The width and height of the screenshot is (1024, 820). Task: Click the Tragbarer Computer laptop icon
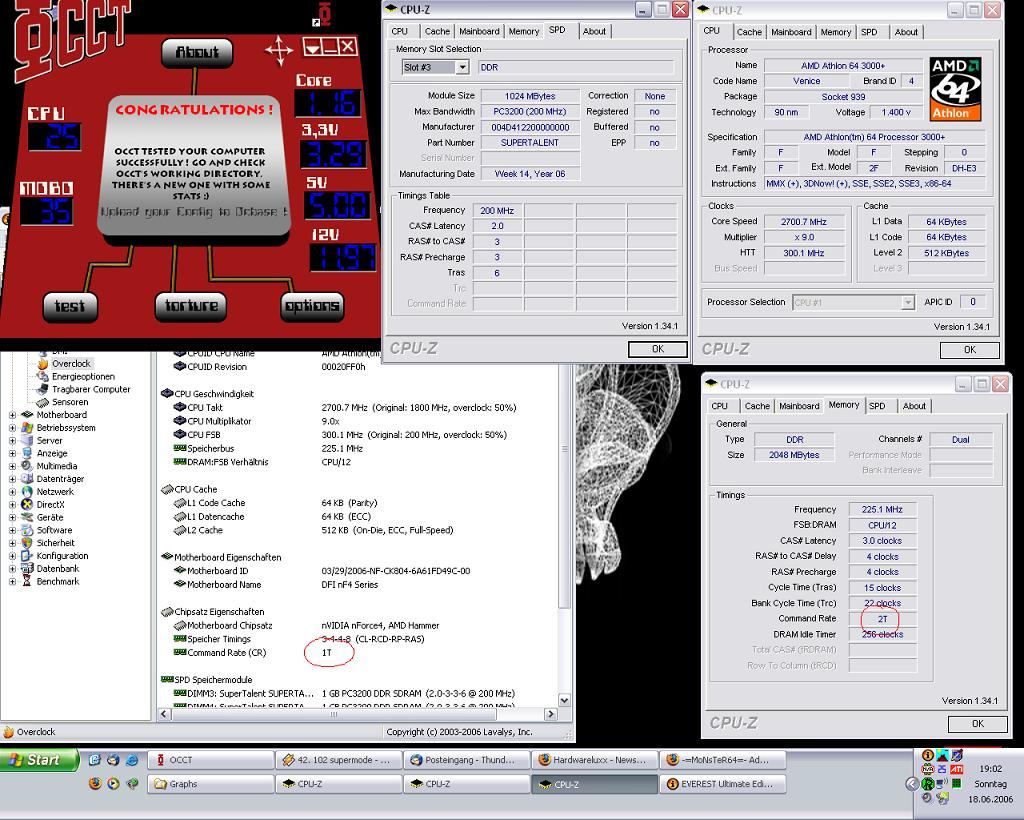click(x=43, y=389)
